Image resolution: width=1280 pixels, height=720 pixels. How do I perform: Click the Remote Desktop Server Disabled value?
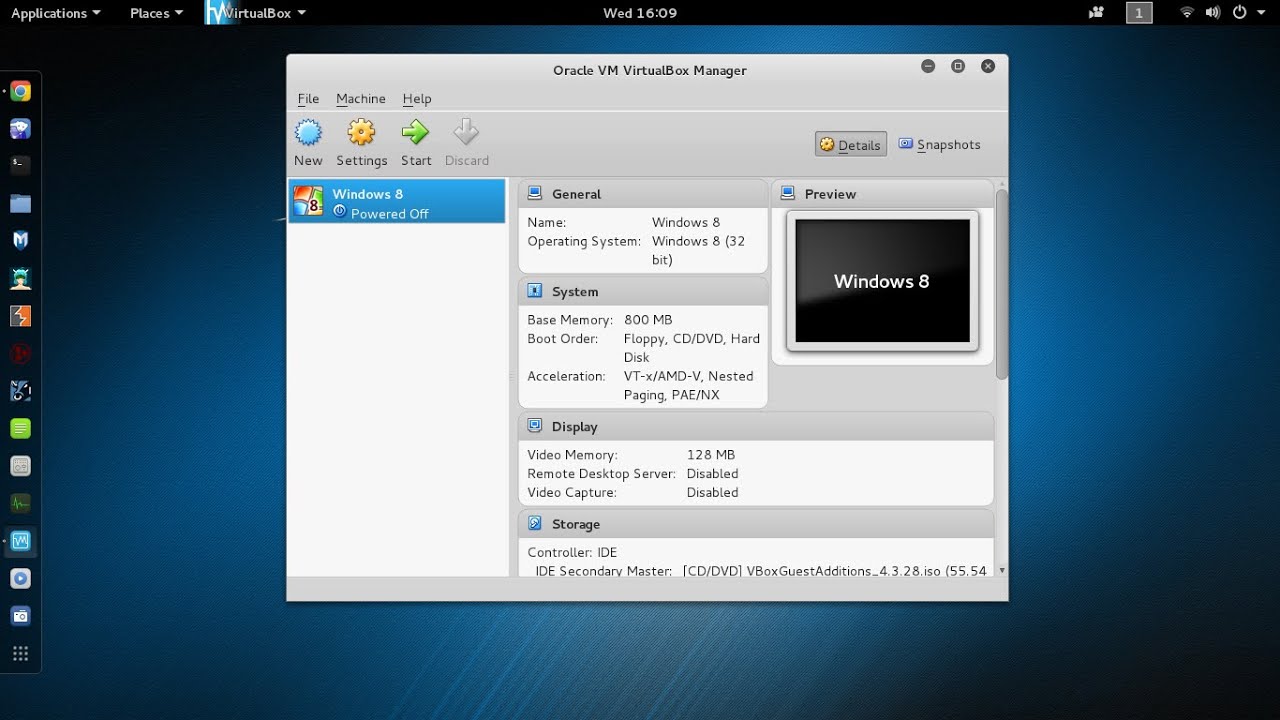coord(712,474)
